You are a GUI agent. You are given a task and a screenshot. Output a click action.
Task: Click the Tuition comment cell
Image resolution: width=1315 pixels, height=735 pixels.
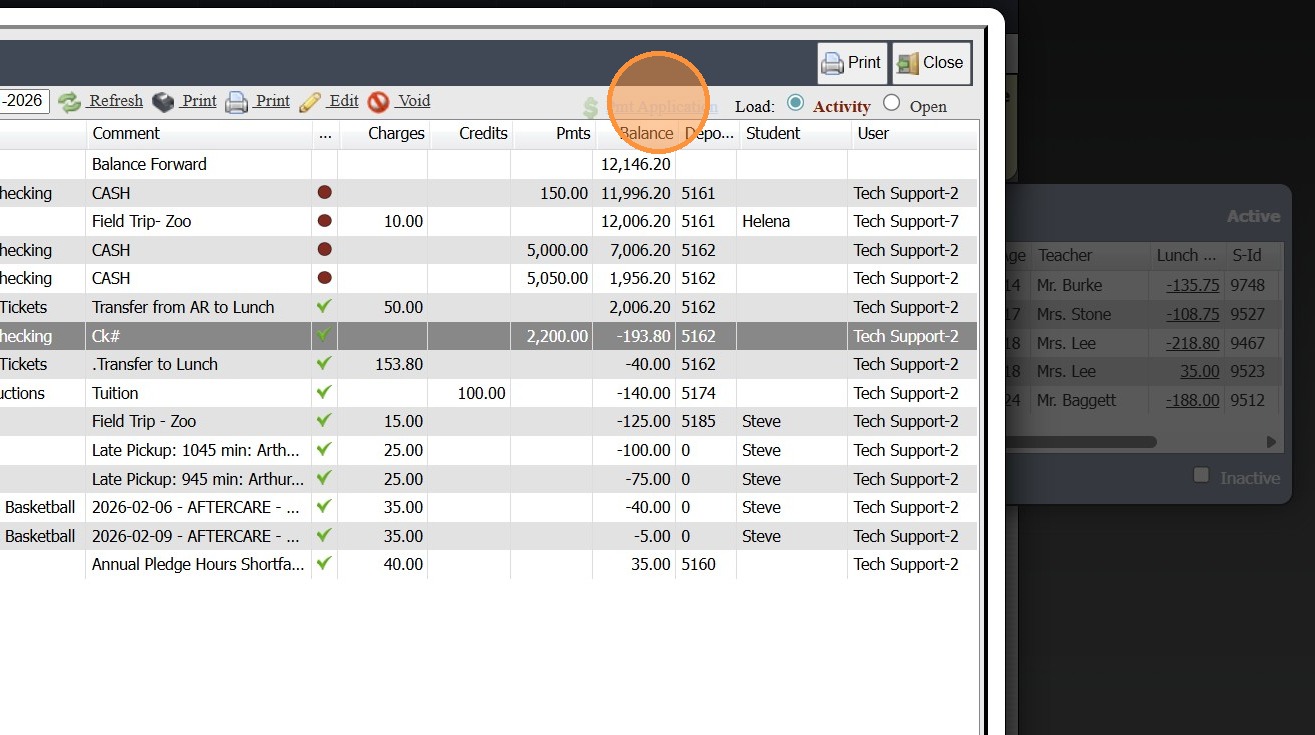[198, 393]
